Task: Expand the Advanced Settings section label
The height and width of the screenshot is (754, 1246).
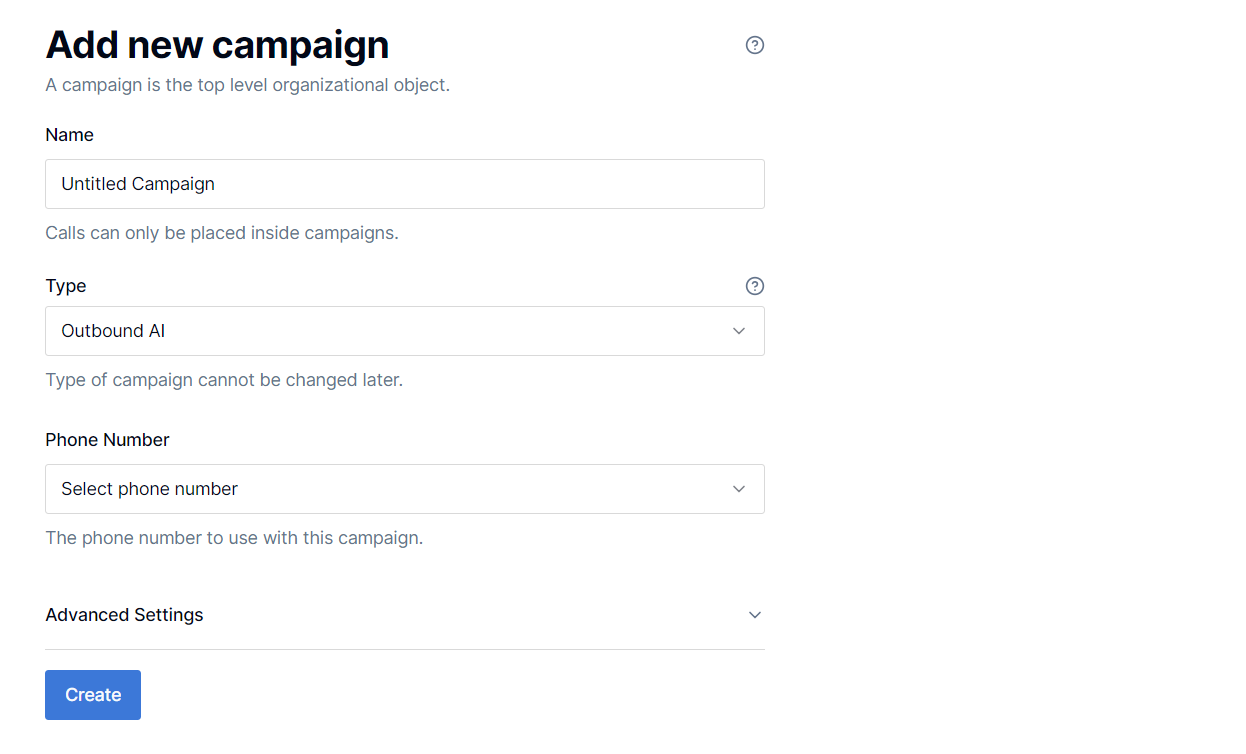Action: 124,615
